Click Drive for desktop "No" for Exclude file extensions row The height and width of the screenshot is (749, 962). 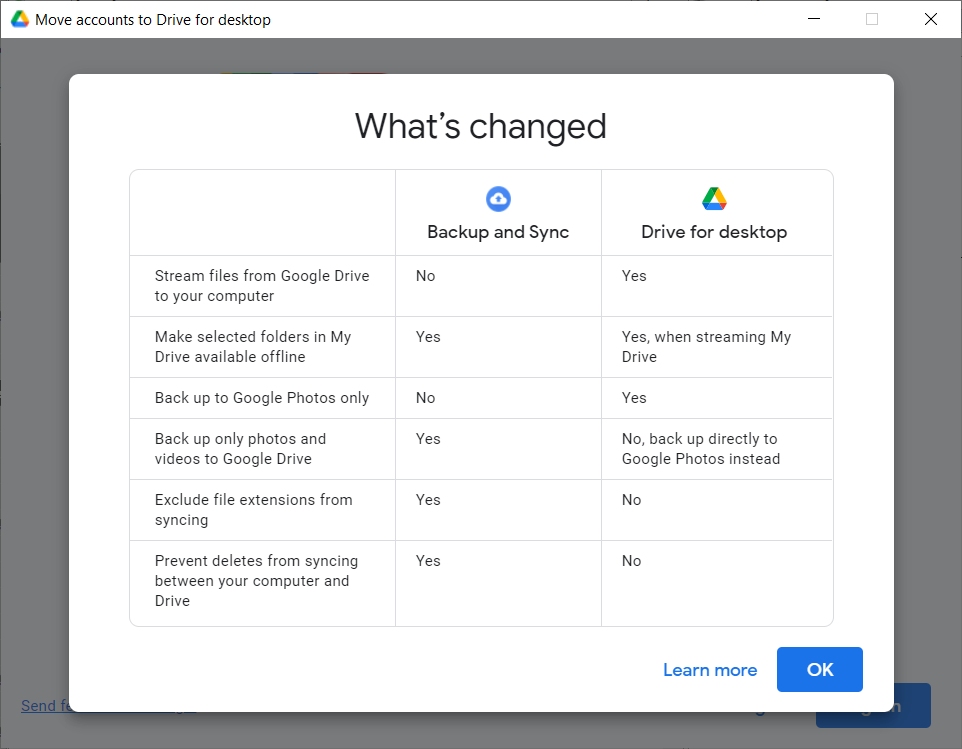point(631,500)
